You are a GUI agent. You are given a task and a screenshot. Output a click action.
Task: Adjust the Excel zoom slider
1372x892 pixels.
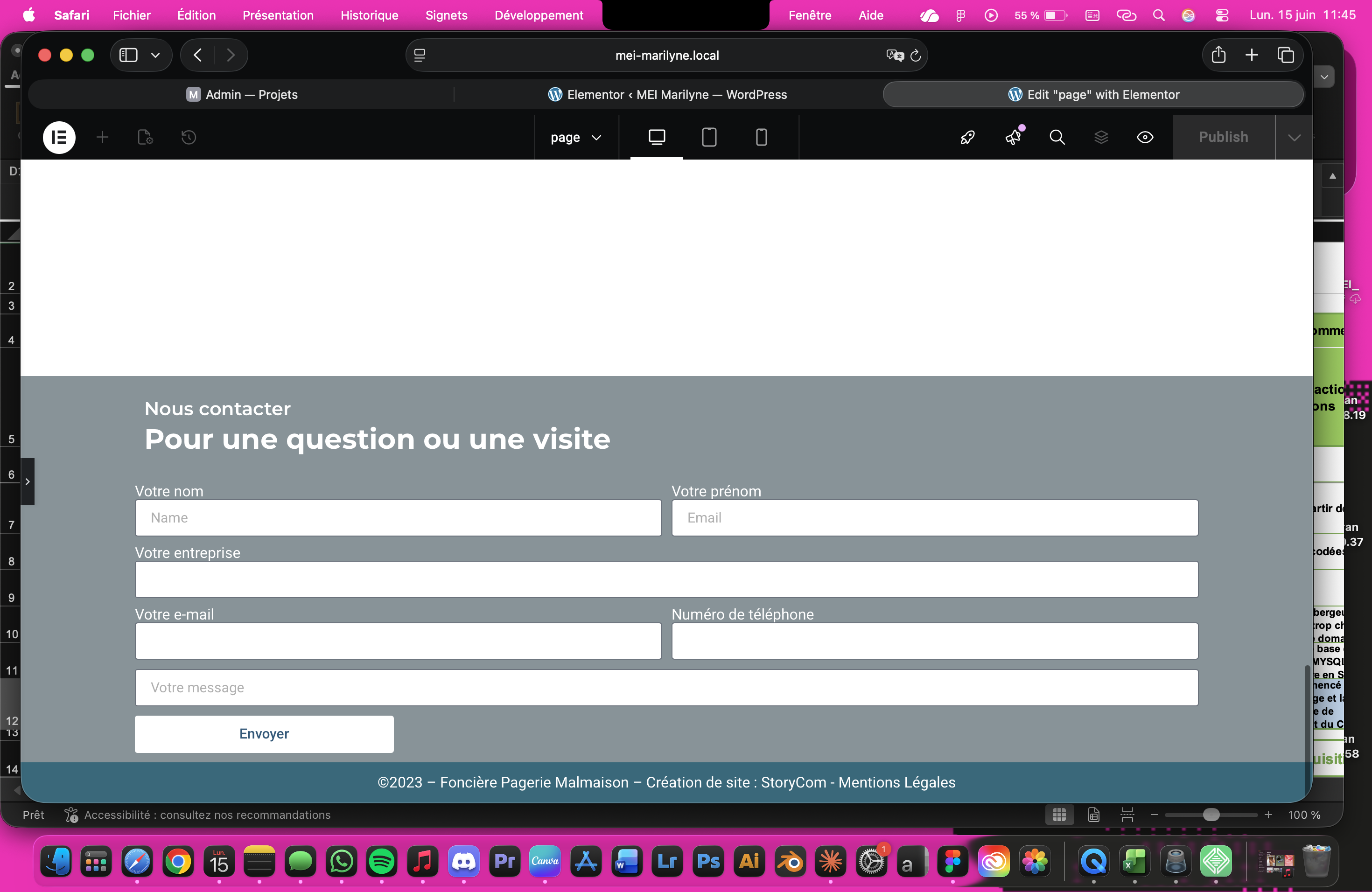[1211, 815]
